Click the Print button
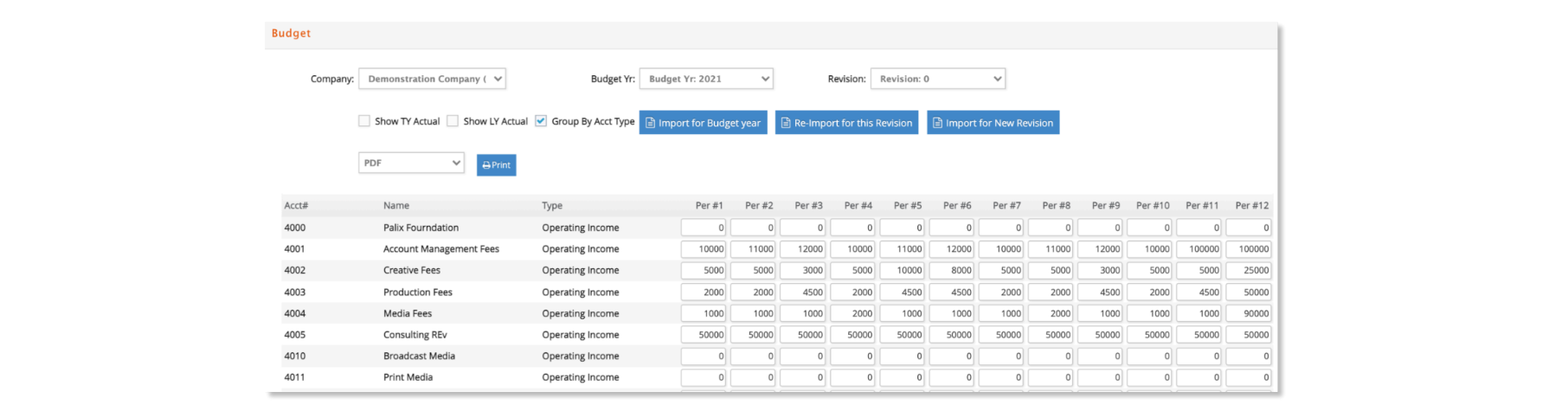 click(497, 165)
